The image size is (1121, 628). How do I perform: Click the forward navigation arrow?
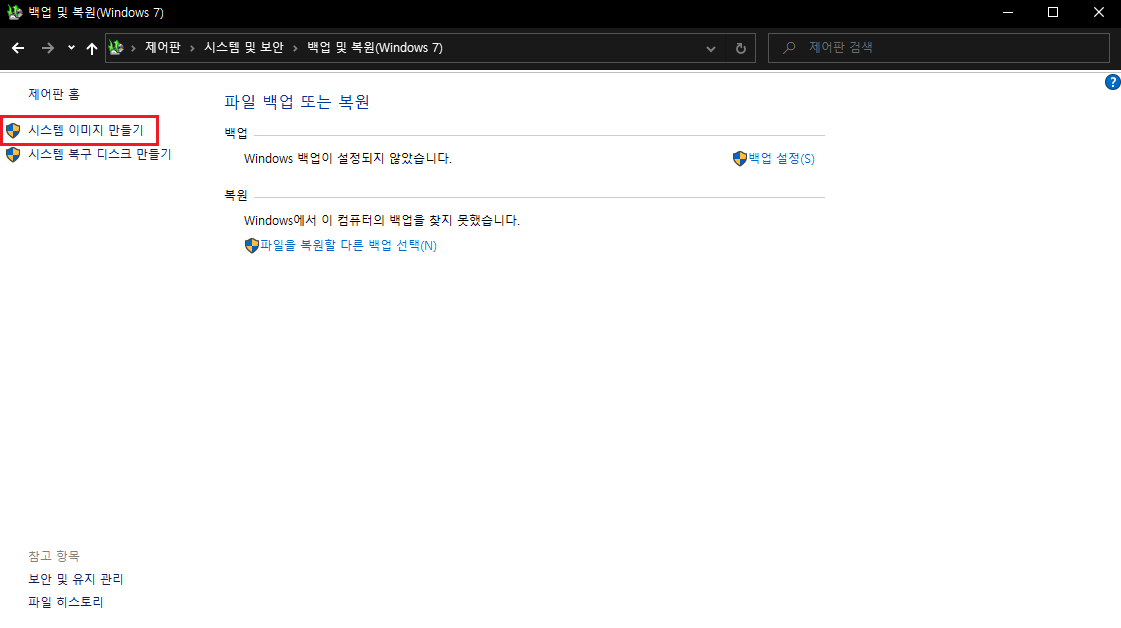48,48
